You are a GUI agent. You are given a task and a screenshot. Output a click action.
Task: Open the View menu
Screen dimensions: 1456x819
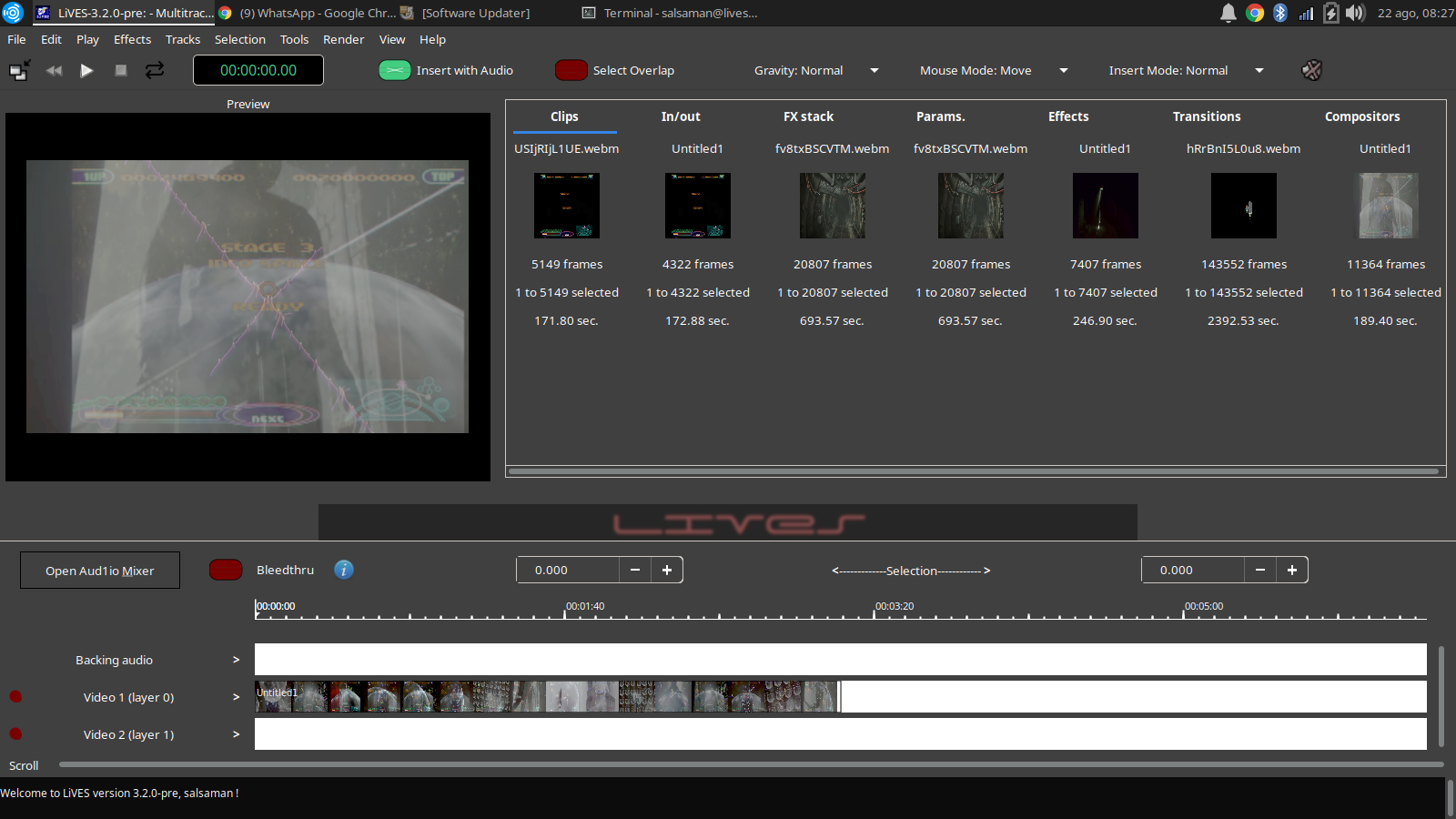[x=392, y=39]
